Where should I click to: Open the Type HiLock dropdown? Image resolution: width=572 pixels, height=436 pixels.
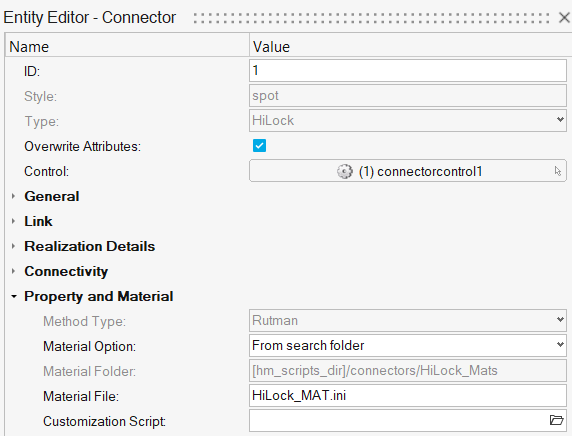(407, 120)
